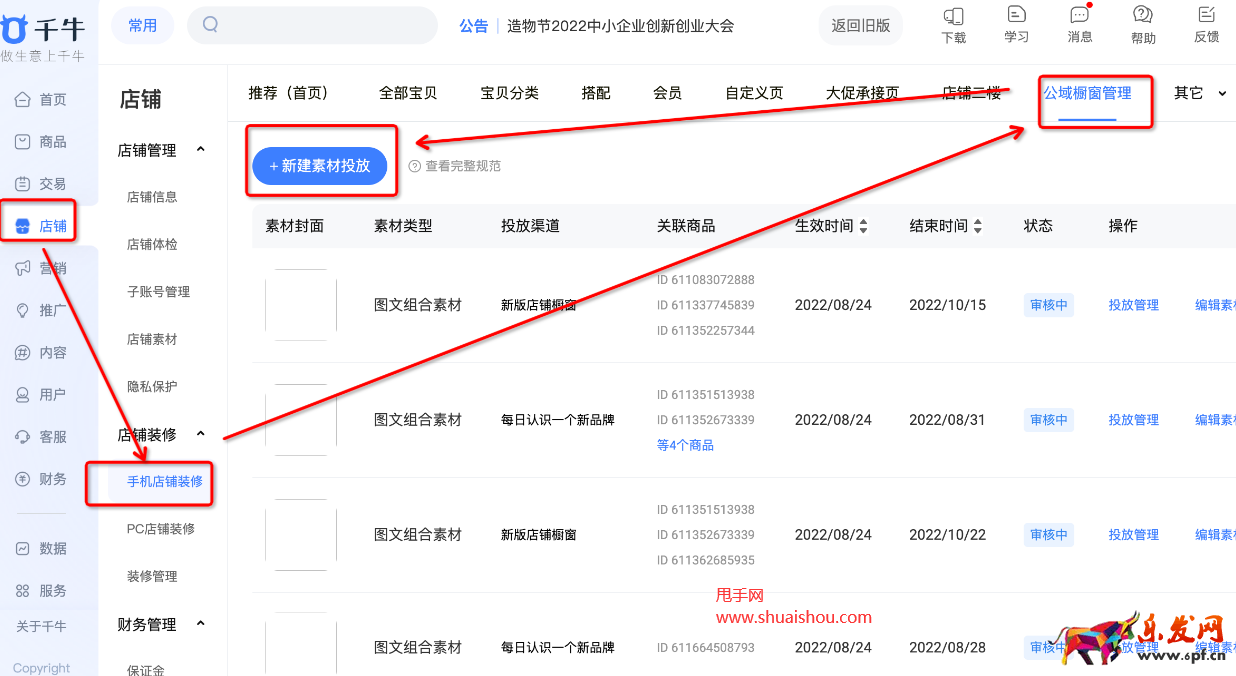
Task: Open the 反馈 icon in the top bar
Action: tap(1205, 24)
